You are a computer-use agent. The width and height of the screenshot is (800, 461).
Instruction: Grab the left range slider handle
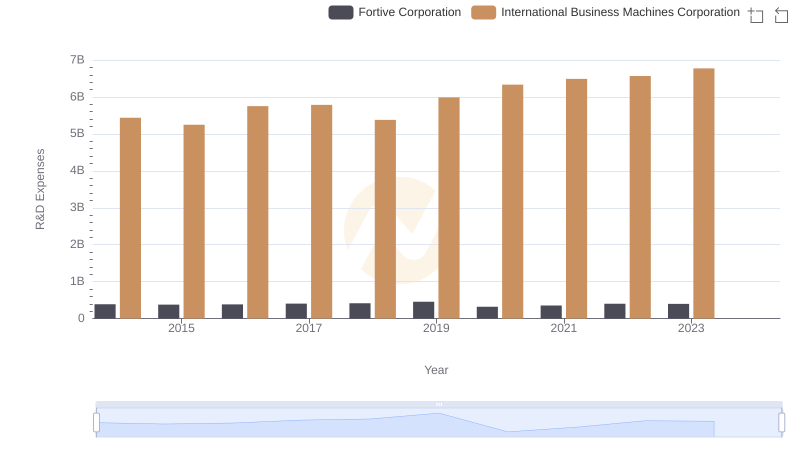click(x=96, y=423)
